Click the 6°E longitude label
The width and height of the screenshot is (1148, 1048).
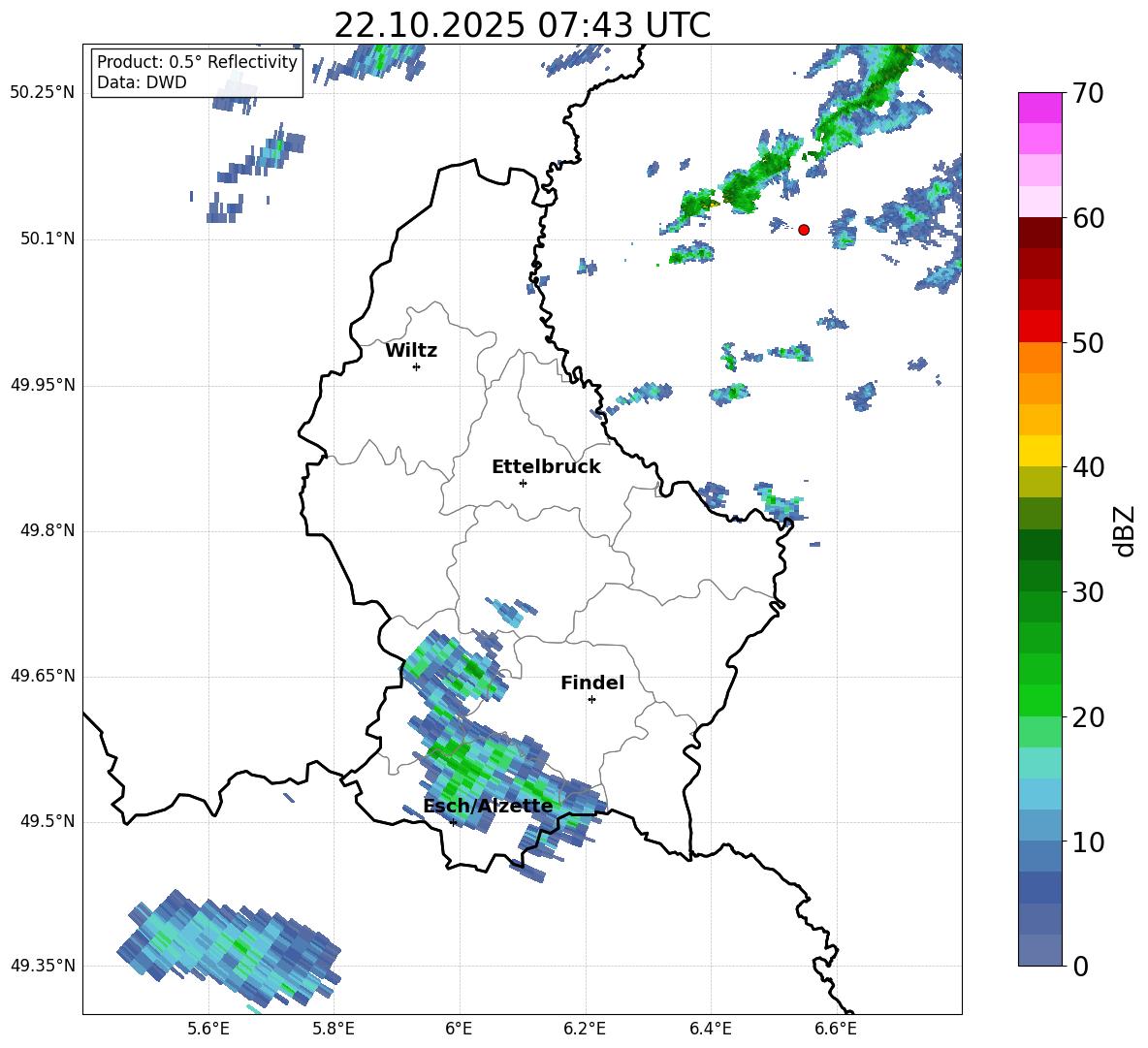pos(459,1029)
